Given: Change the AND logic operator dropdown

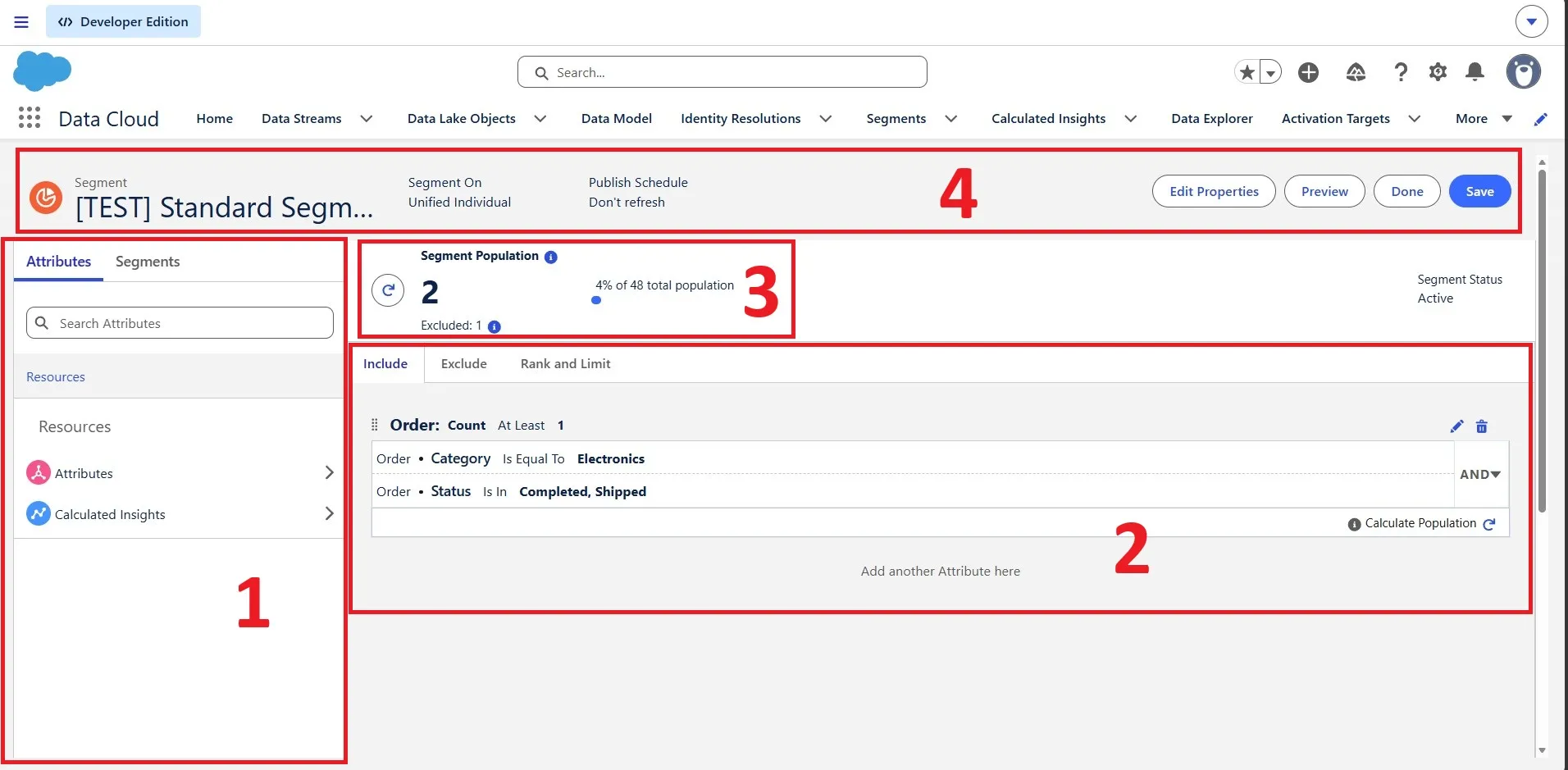Looking at the screenshot, I should [x=1480, y=474].
